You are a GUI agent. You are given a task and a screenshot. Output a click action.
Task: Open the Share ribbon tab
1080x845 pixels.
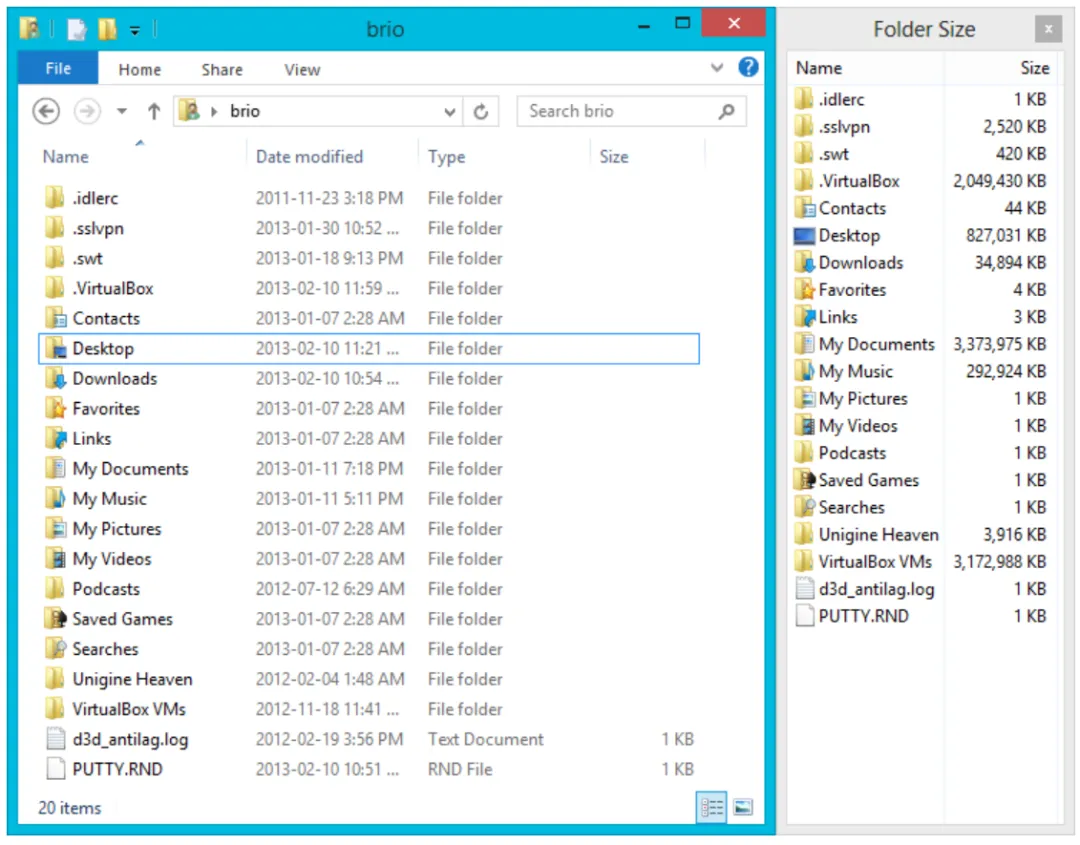pyautogui.click(x=222, y=70)
